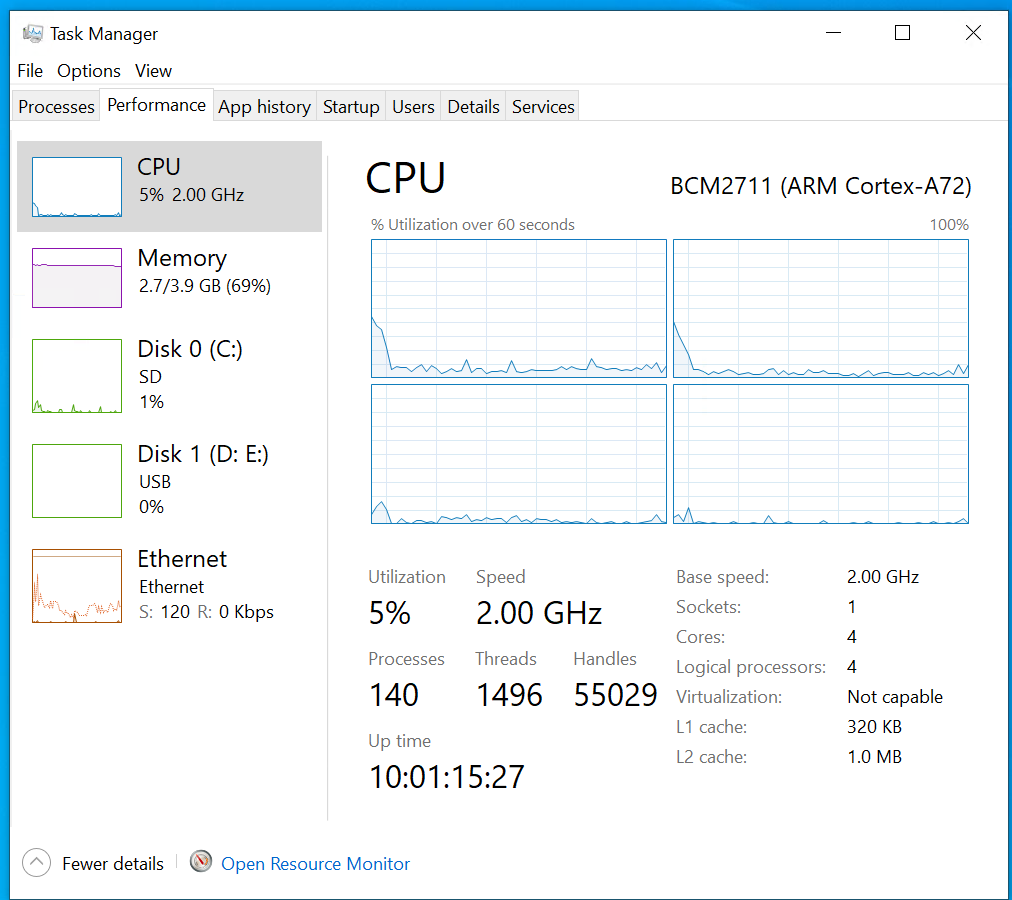Open the File menu

point(30,70)
